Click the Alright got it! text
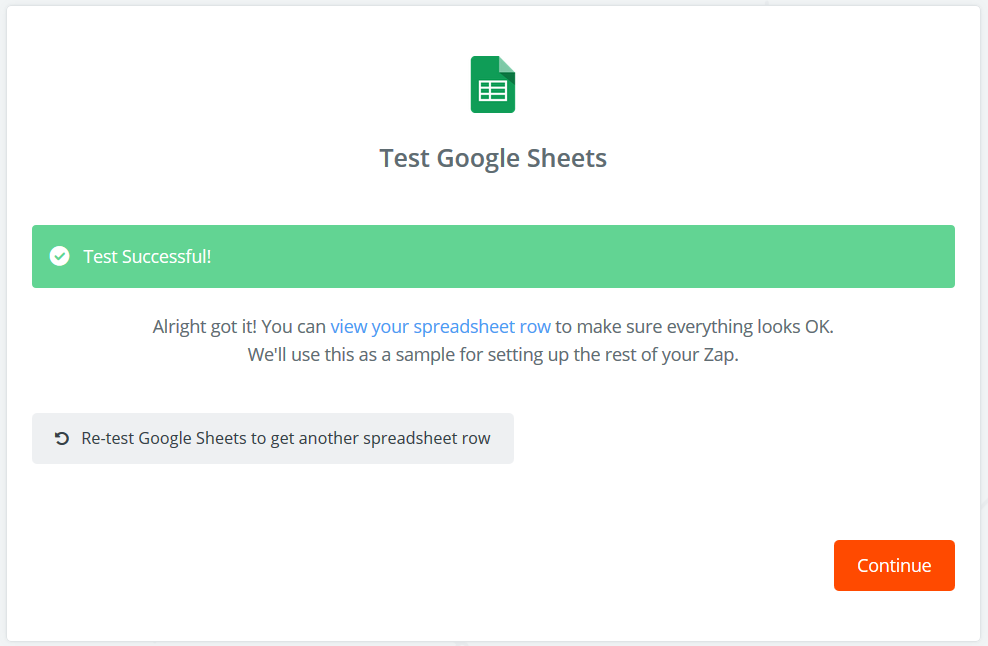 tap(204, 326)
